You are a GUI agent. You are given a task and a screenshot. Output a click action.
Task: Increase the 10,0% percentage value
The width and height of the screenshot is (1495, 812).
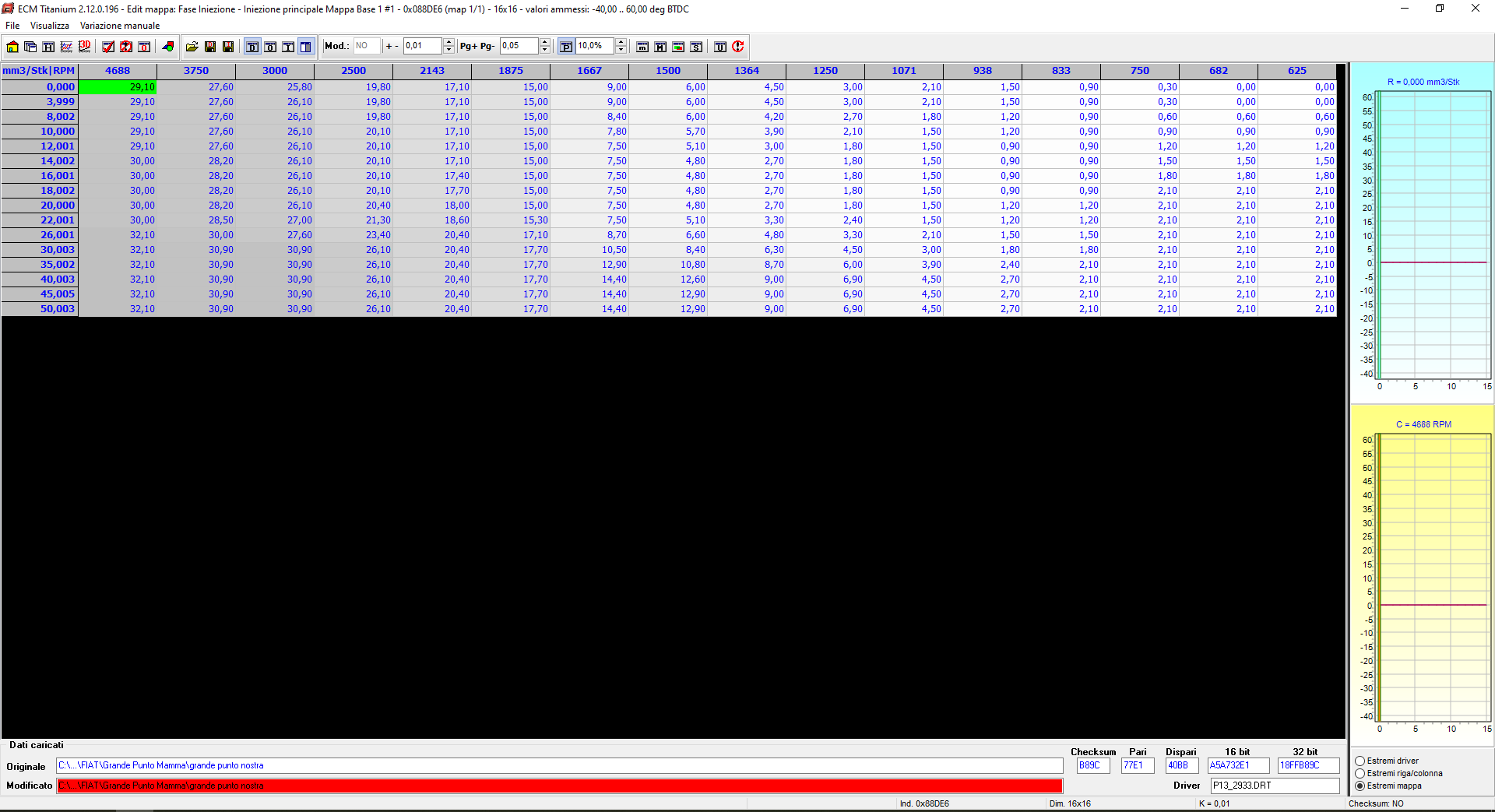pos(621,42)
